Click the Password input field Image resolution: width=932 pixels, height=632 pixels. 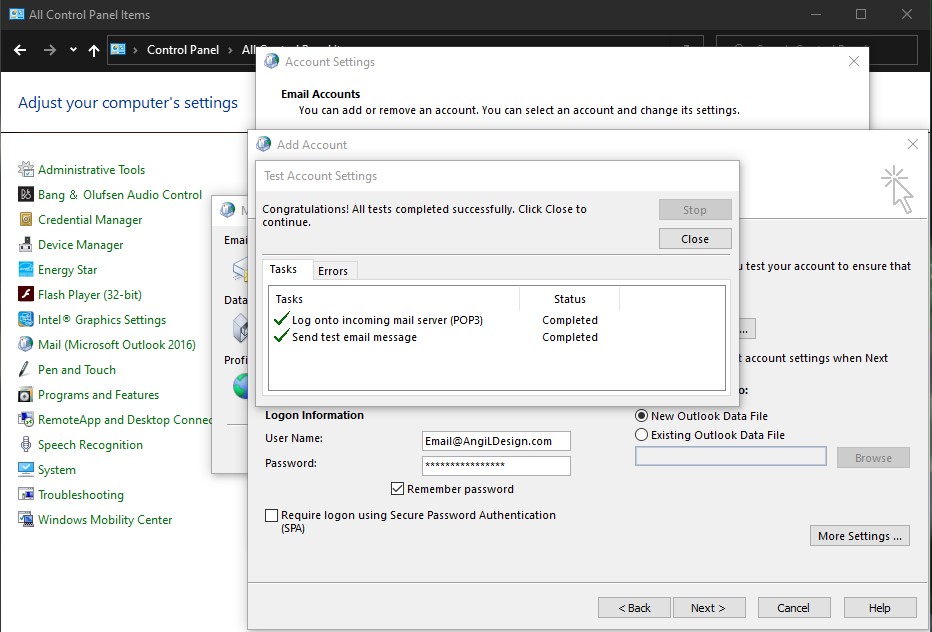pos(496,466)
